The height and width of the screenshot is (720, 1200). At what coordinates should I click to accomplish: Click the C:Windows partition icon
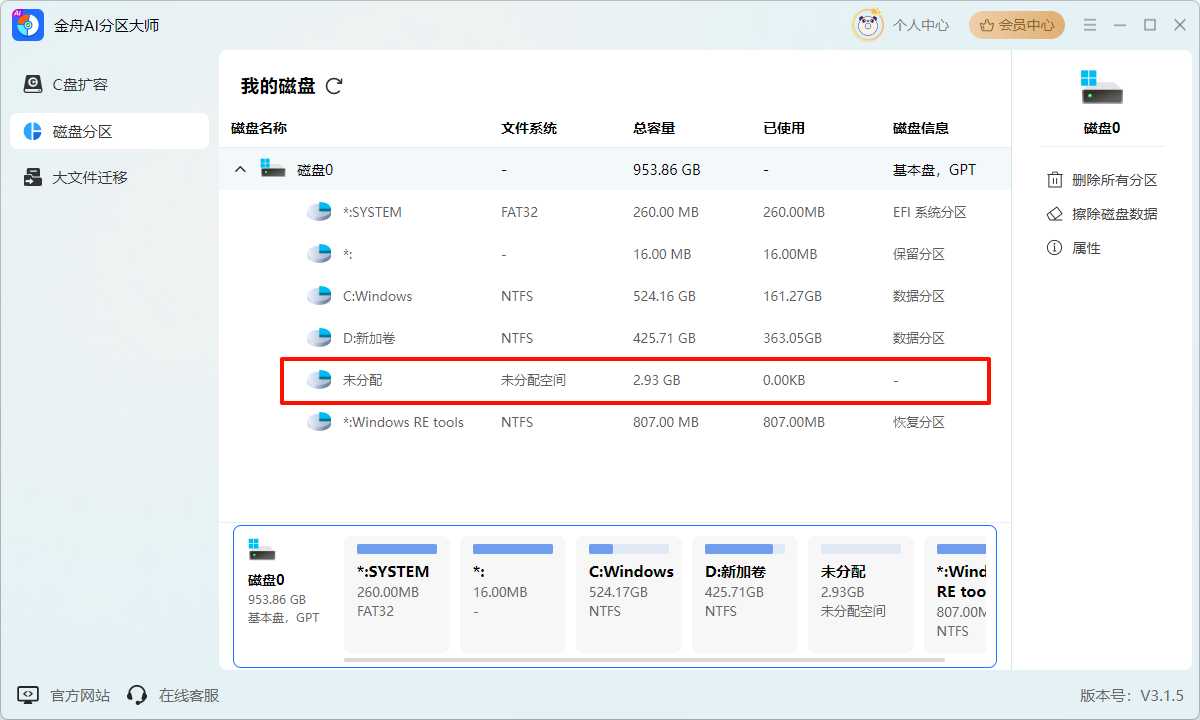pyautogui.click(x=319, y=296)
